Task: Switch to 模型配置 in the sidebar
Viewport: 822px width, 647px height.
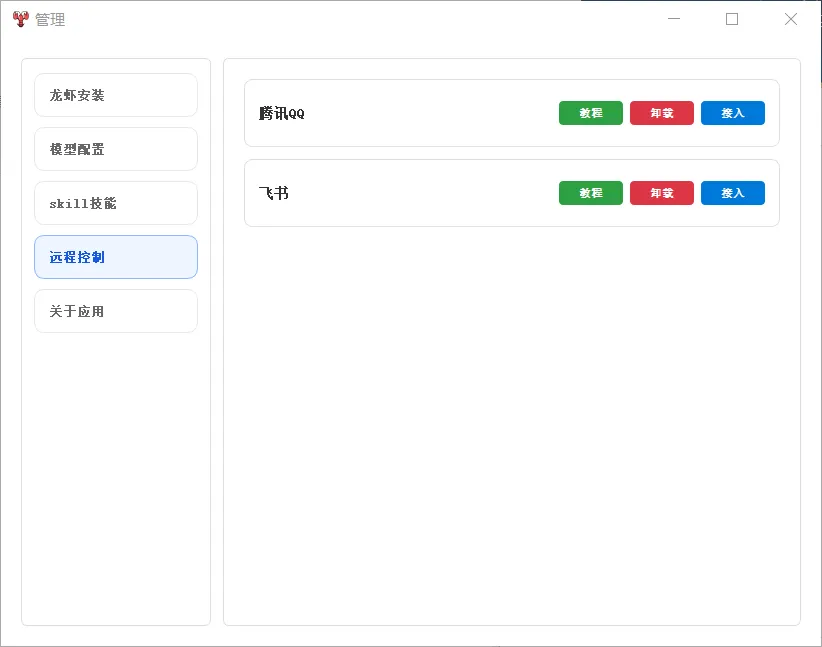Action: pyautogui.click(x=116, y=149)
